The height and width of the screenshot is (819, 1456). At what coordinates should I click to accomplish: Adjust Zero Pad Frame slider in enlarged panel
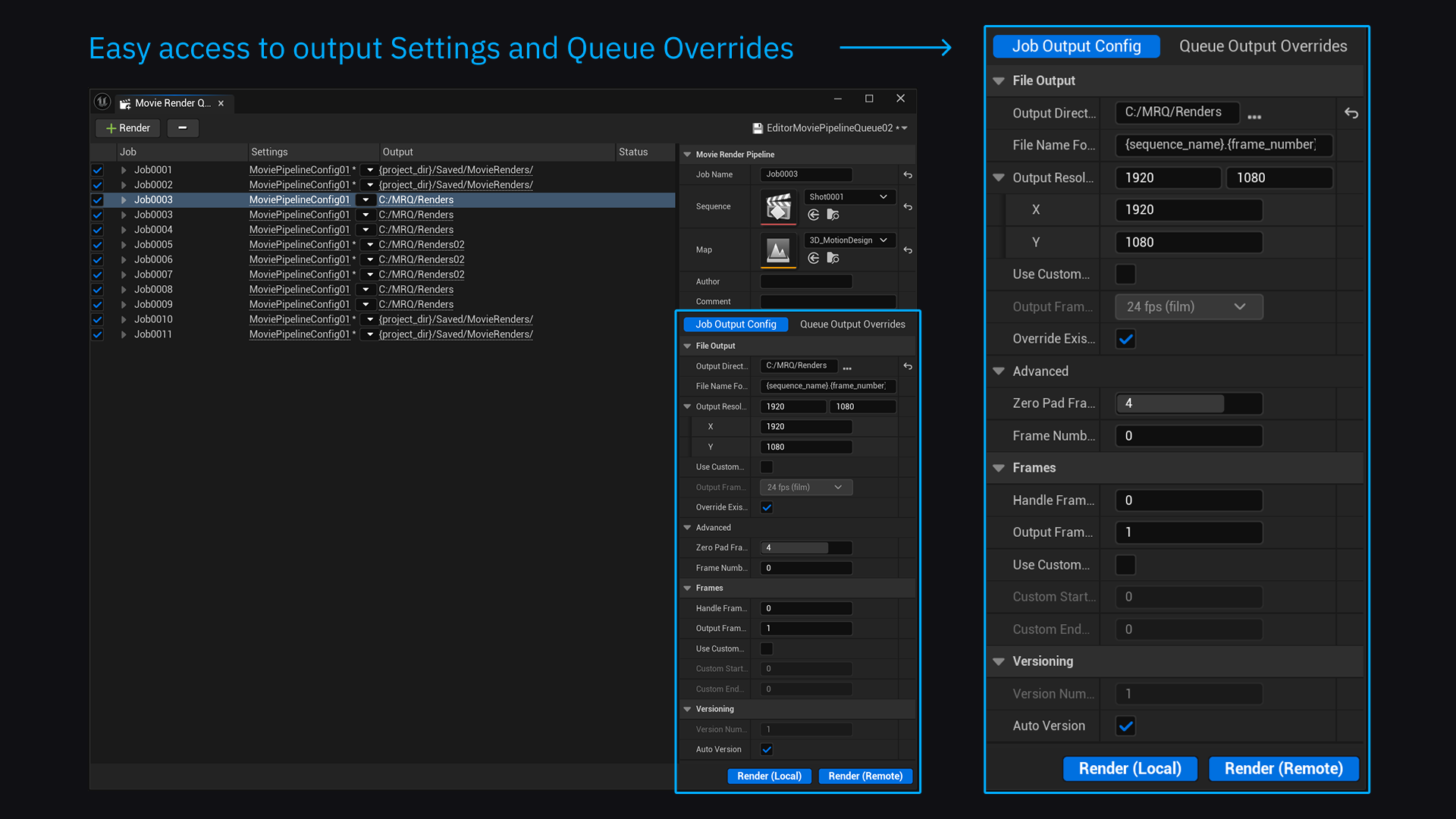[1188, 403]
